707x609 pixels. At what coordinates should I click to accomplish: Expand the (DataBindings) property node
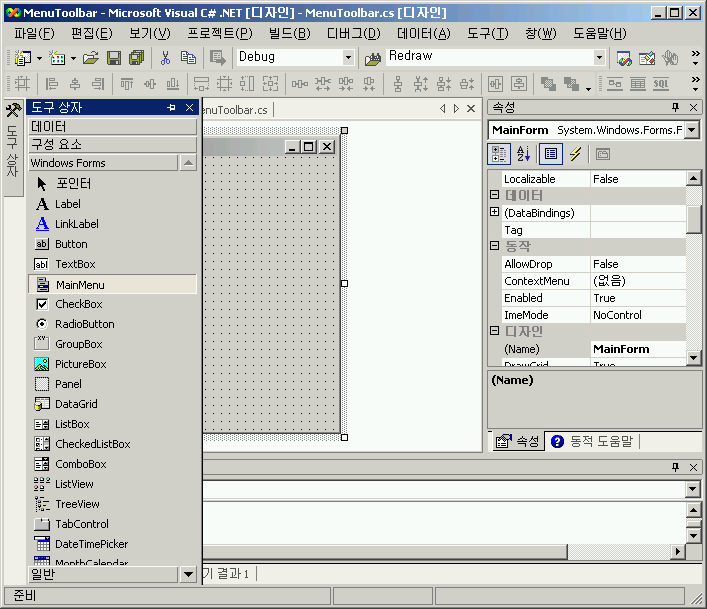click(494, 213)
